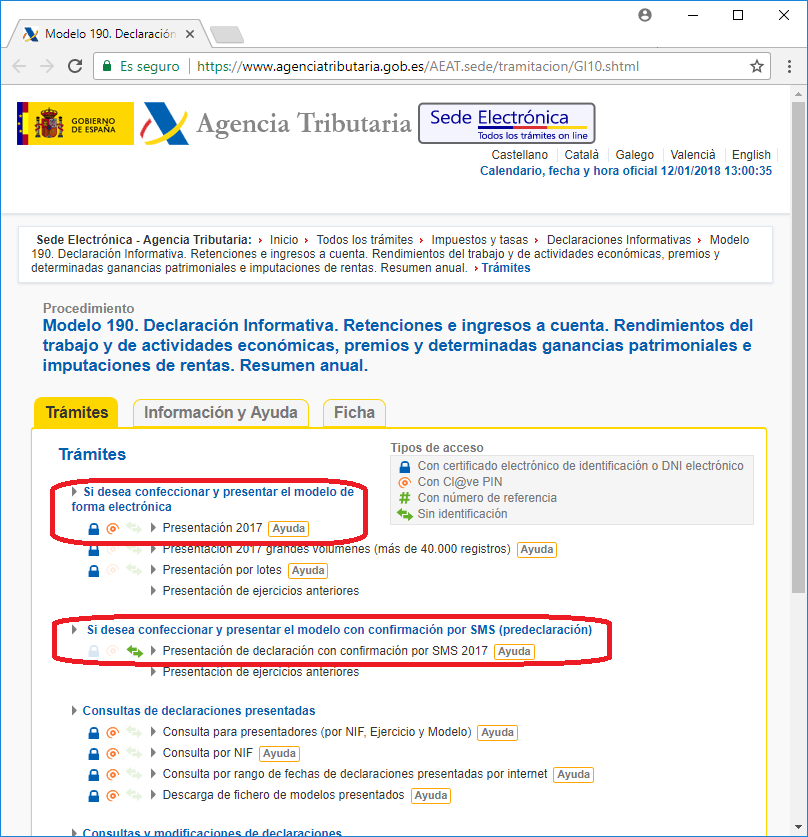Select the Modelo 190 browser tab
The image size is (808, 837).
109,34
